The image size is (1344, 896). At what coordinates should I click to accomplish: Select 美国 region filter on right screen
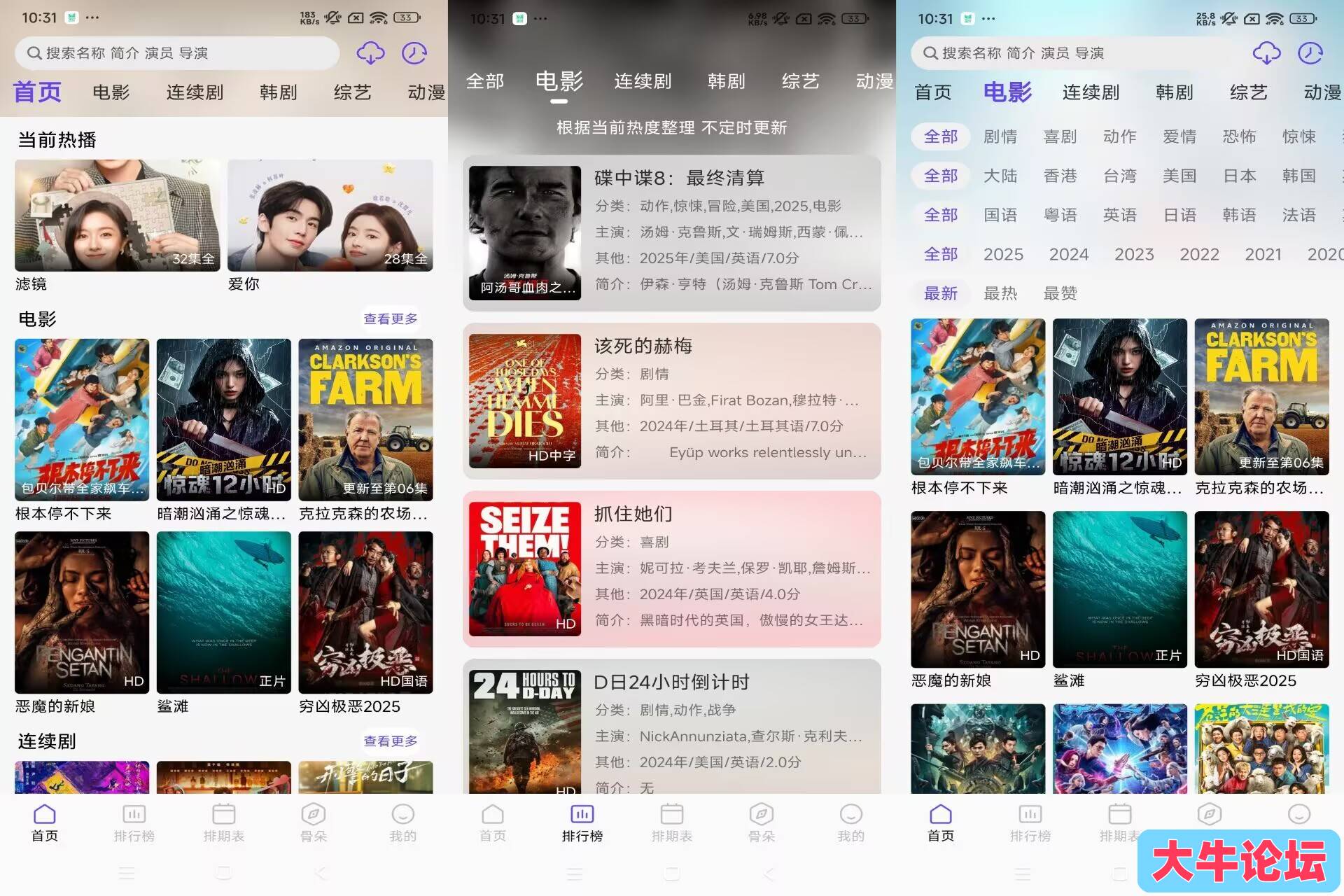point(1179,176)
